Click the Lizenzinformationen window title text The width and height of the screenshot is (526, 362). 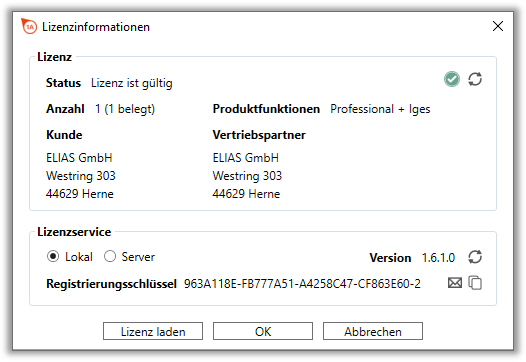pos(96,27)
